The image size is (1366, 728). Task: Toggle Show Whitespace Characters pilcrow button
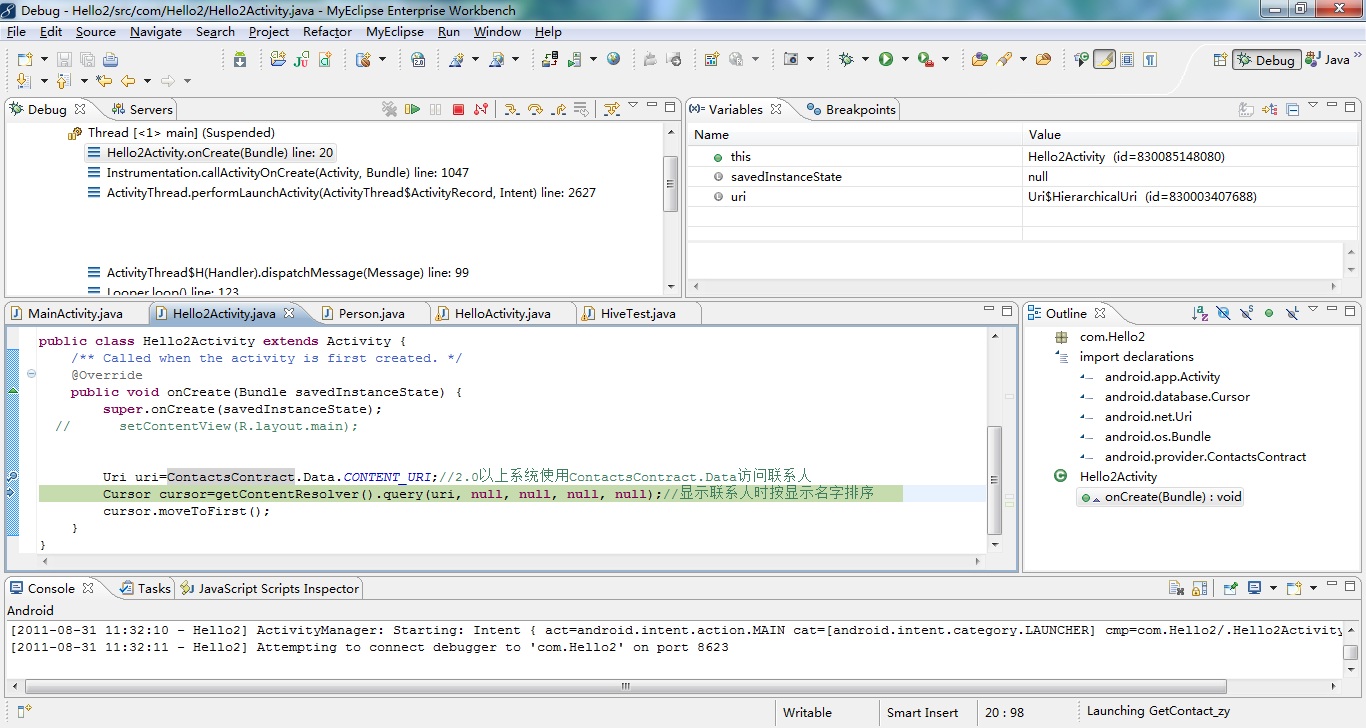point(1150,60)
